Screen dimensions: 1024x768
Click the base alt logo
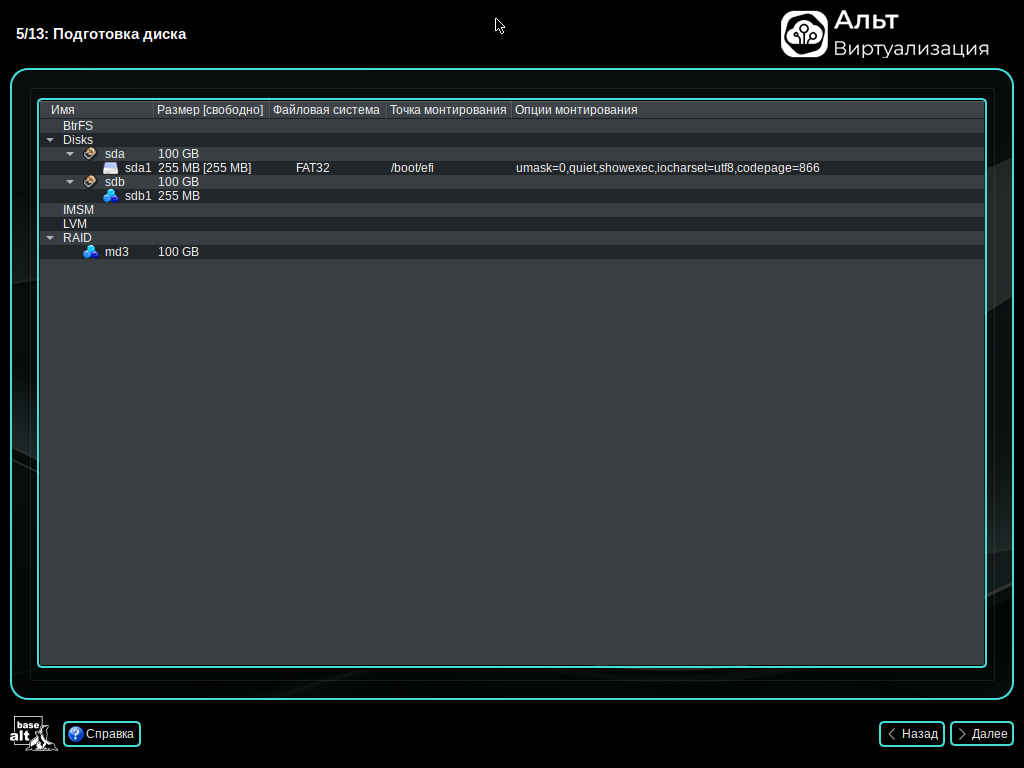[33, 734]
